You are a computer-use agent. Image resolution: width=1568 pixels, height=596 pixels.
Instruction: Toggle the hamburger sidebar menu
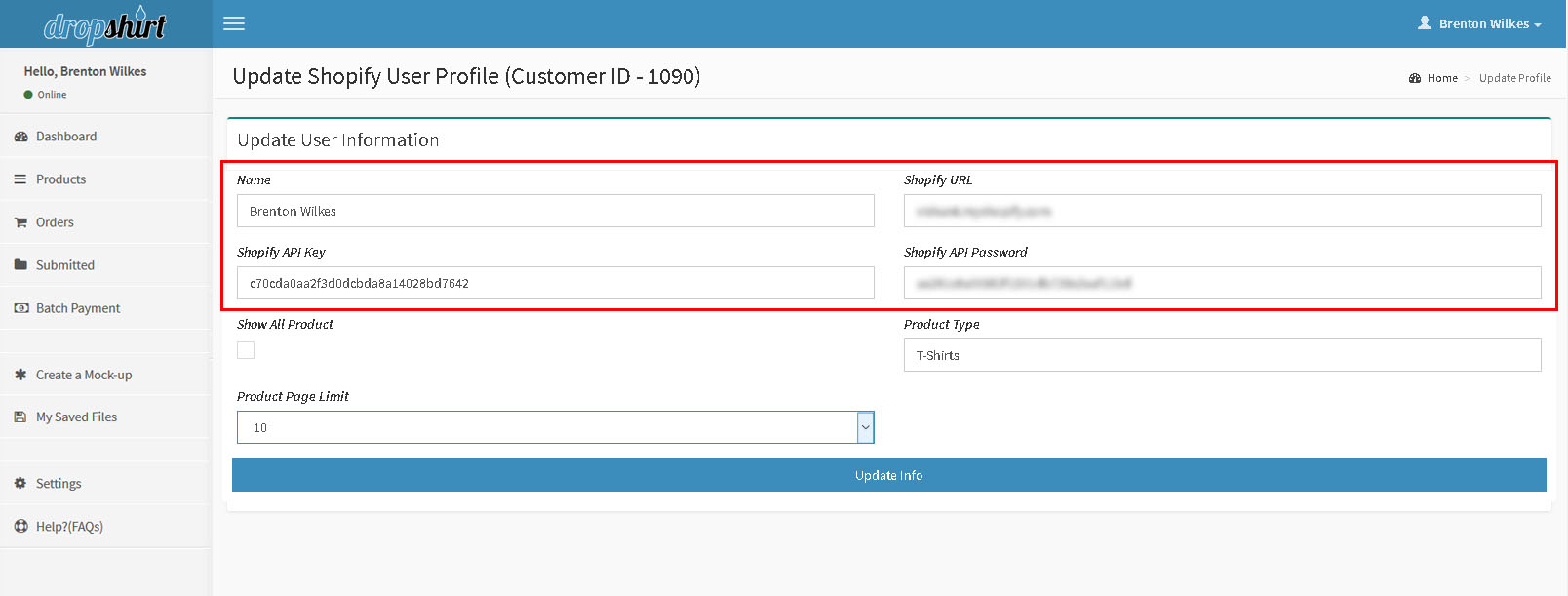tap(234, 23)
